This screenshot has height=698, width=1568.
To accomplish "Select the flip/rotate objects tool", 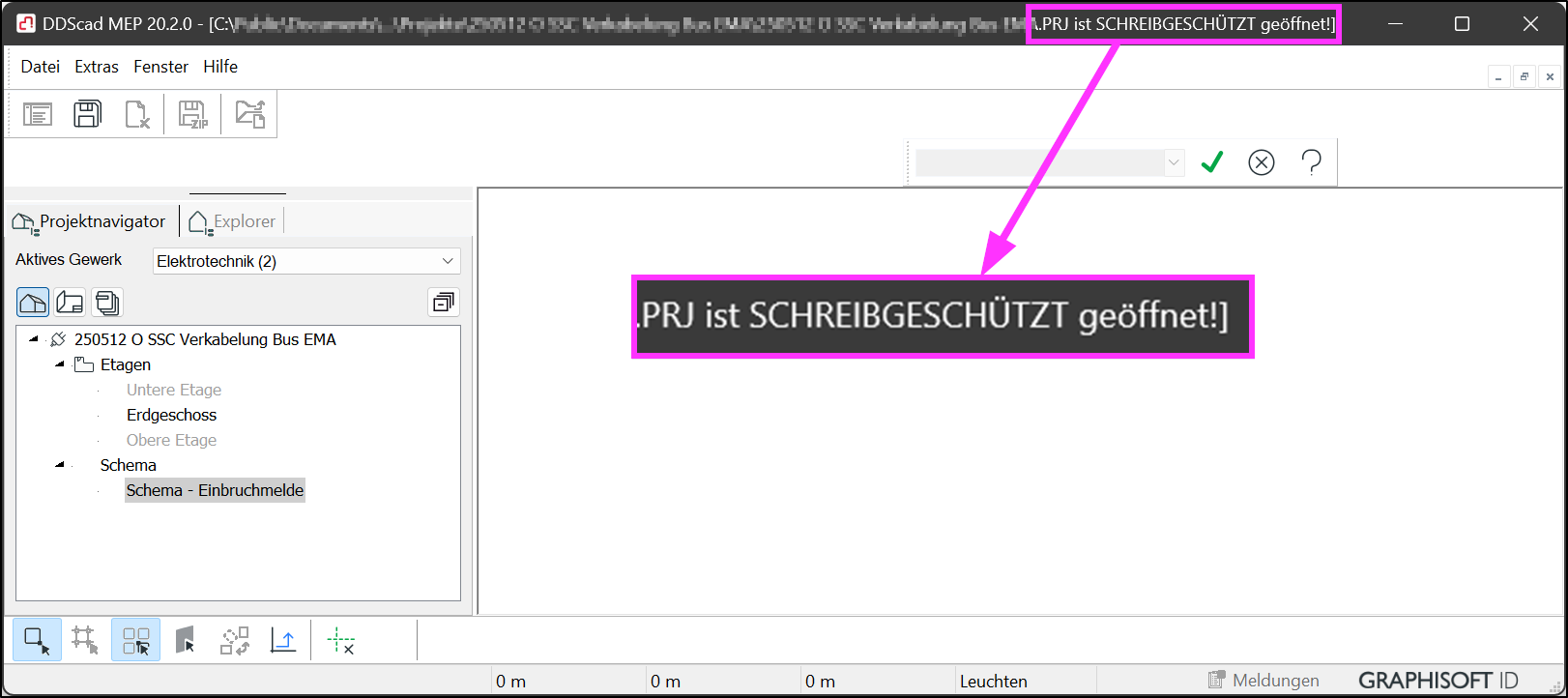I will 235,640.
